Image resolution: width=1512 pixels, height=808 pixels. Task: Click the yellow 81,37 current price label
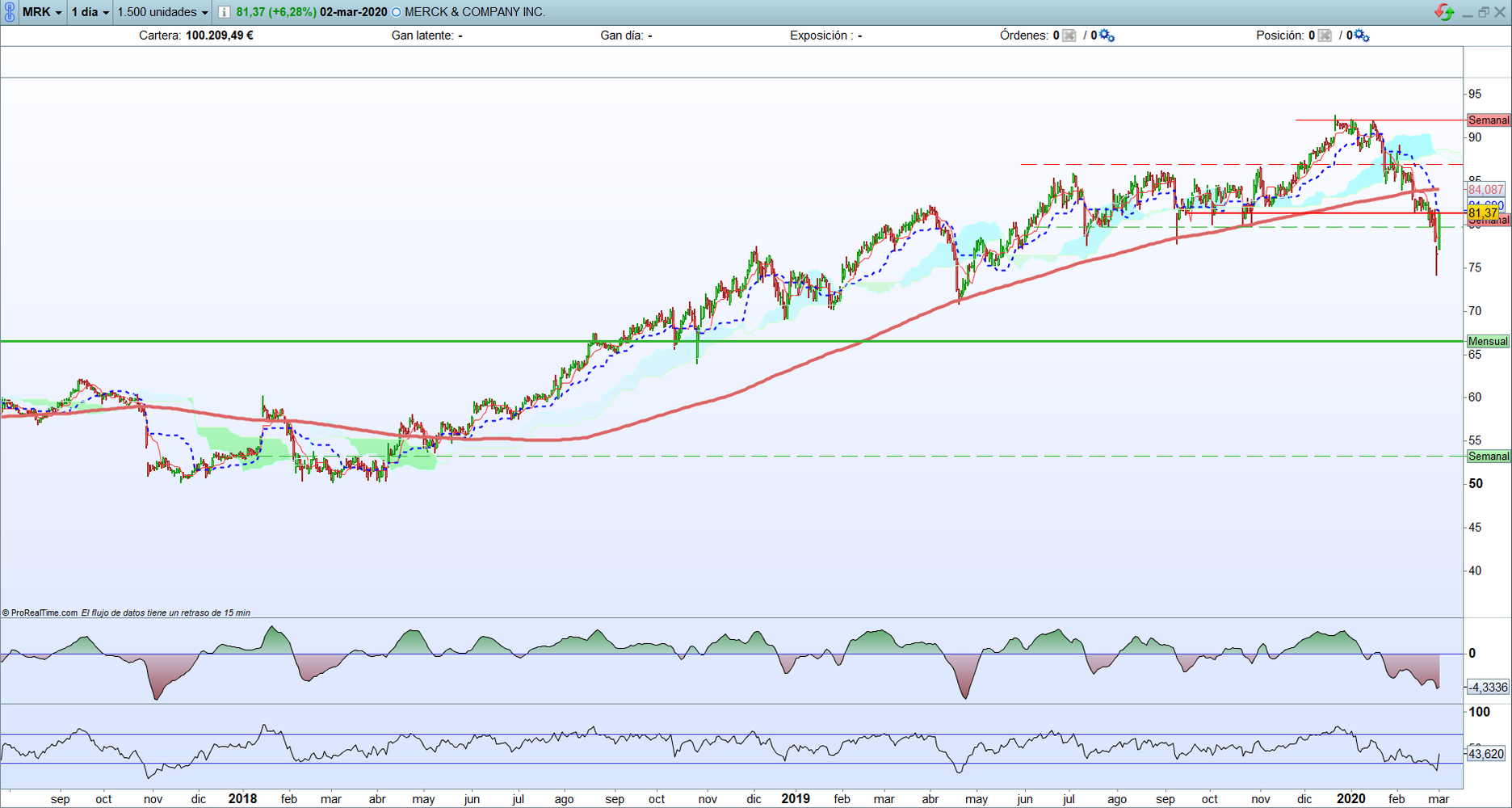pos(1483,213)
